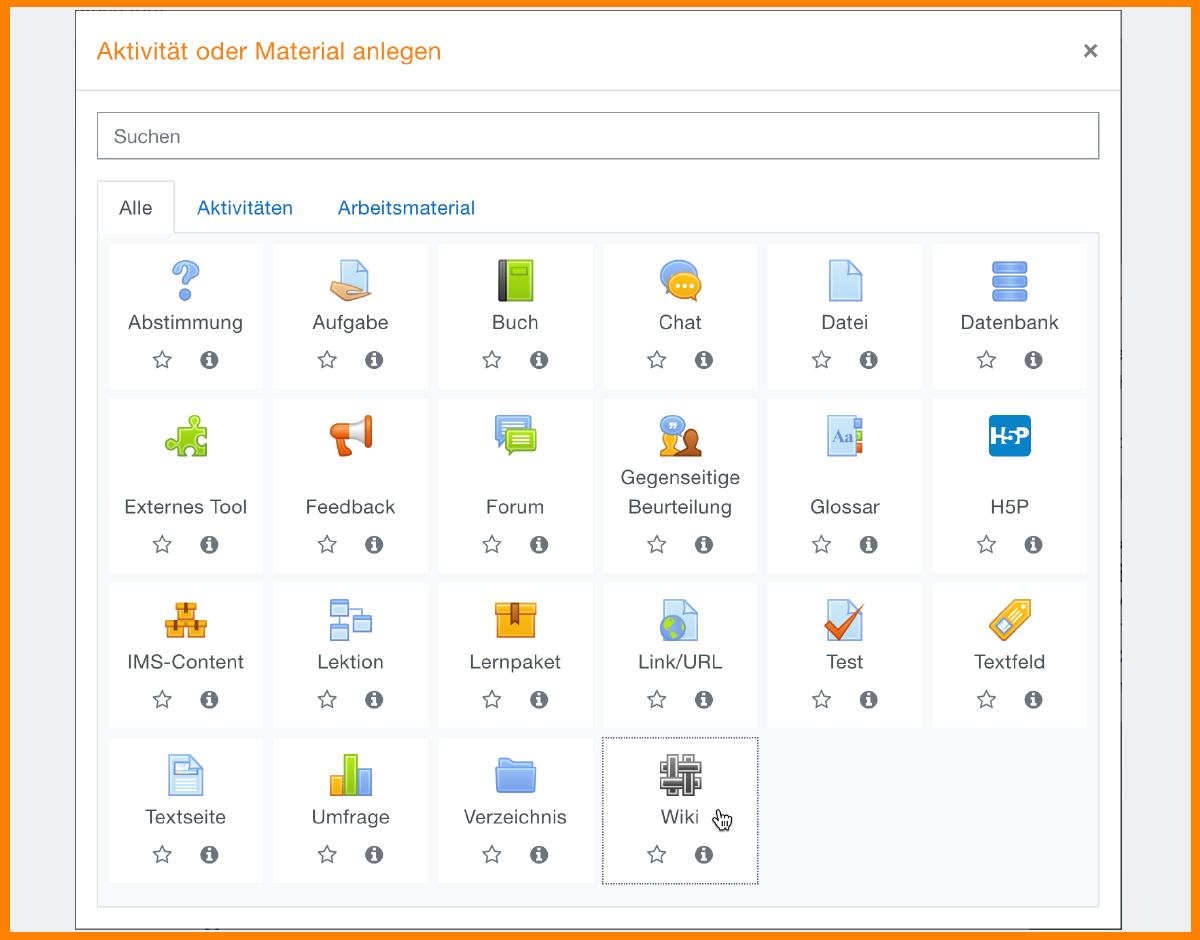Display information about Datenbank
Viewport: 1200px width, 940px height.
pyautogui.click(x=1033, y=360)
